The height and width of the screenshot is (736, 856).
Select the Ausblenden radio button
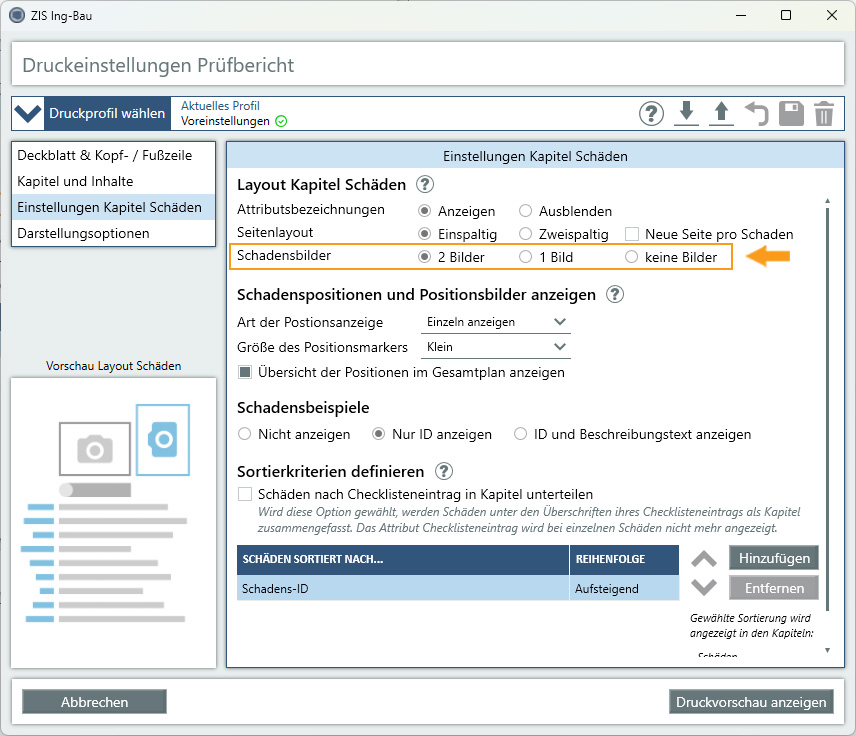coord(526,211)
